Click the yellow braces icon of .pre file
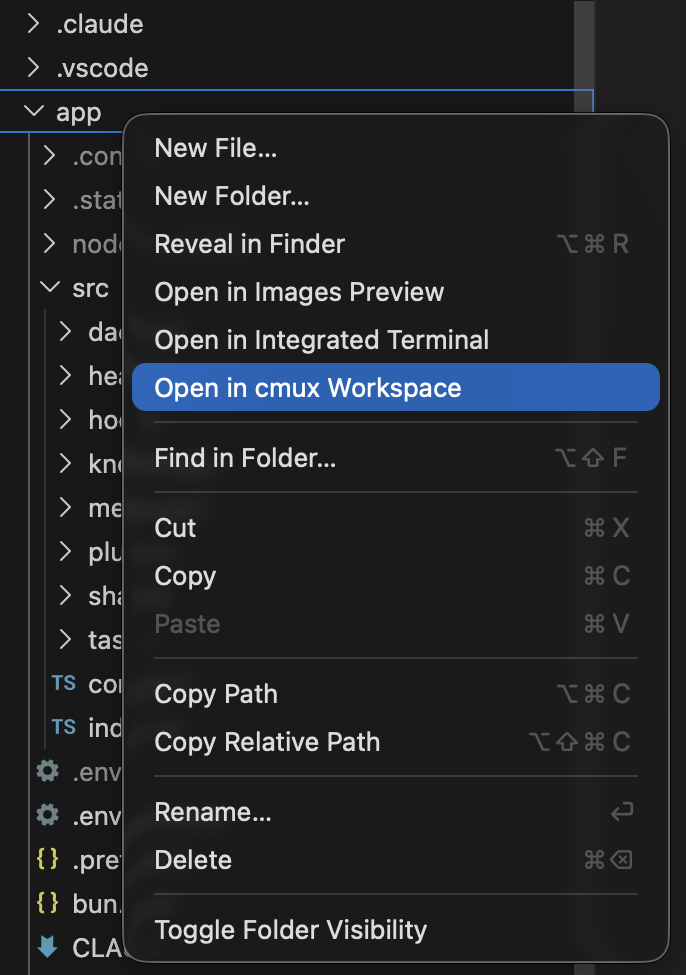The height and width of the screenshot is (975, 686). [48, 859]
